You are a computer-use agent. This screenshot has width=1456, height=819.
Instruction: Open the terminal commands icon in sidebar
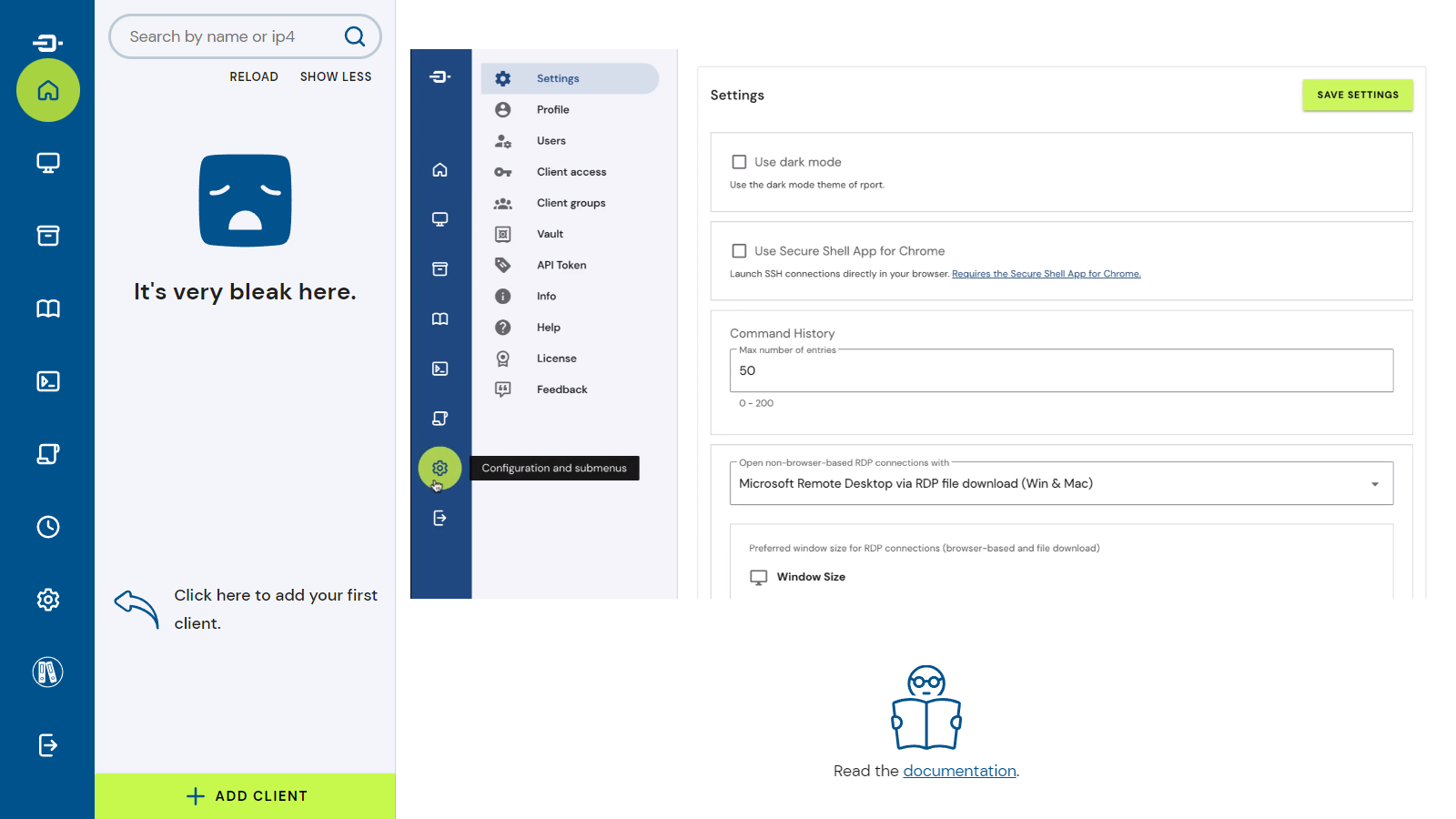(48, 381)
